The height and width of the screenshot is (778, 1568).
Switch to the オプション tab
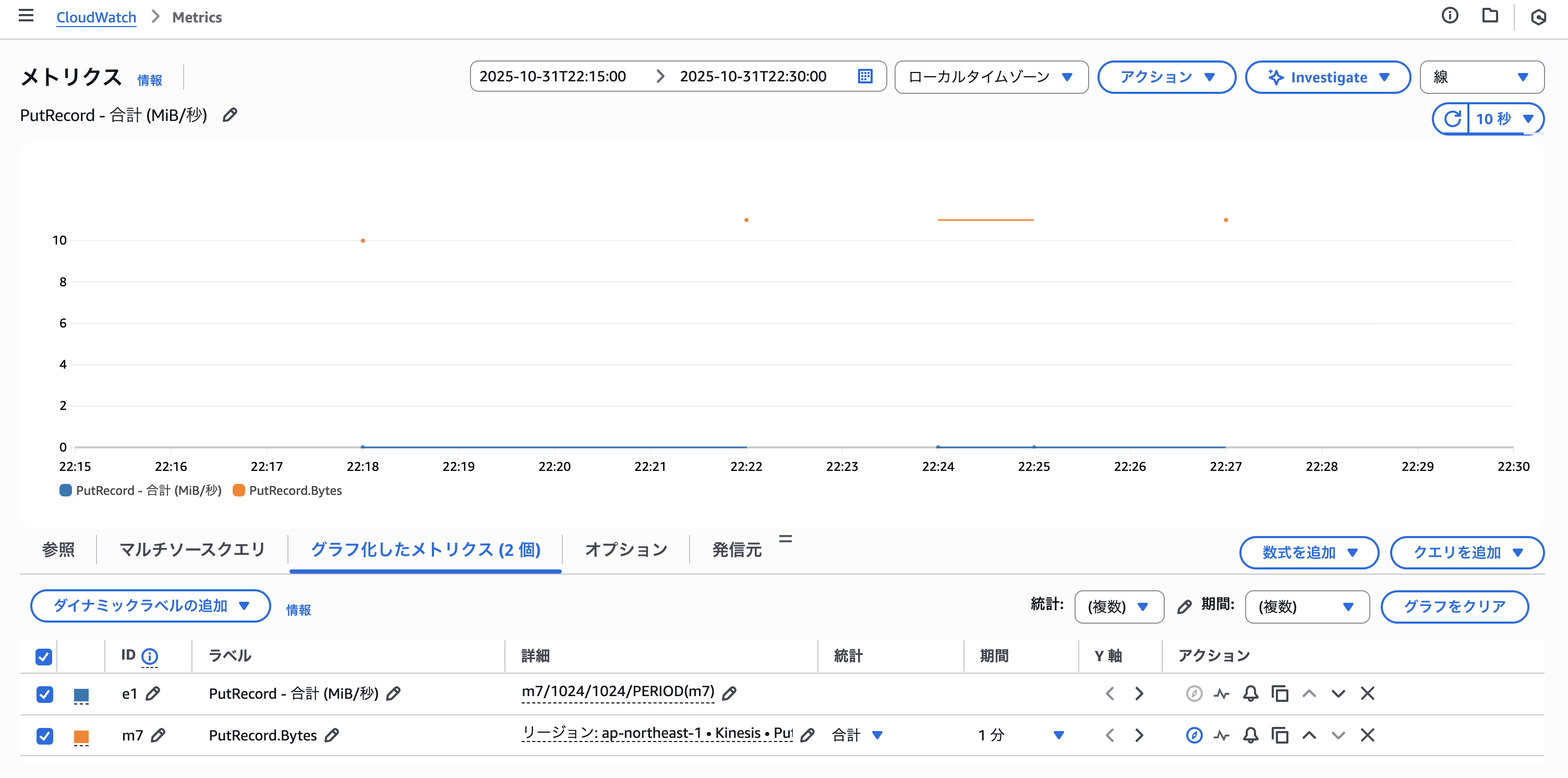click(x=626, y=550)
